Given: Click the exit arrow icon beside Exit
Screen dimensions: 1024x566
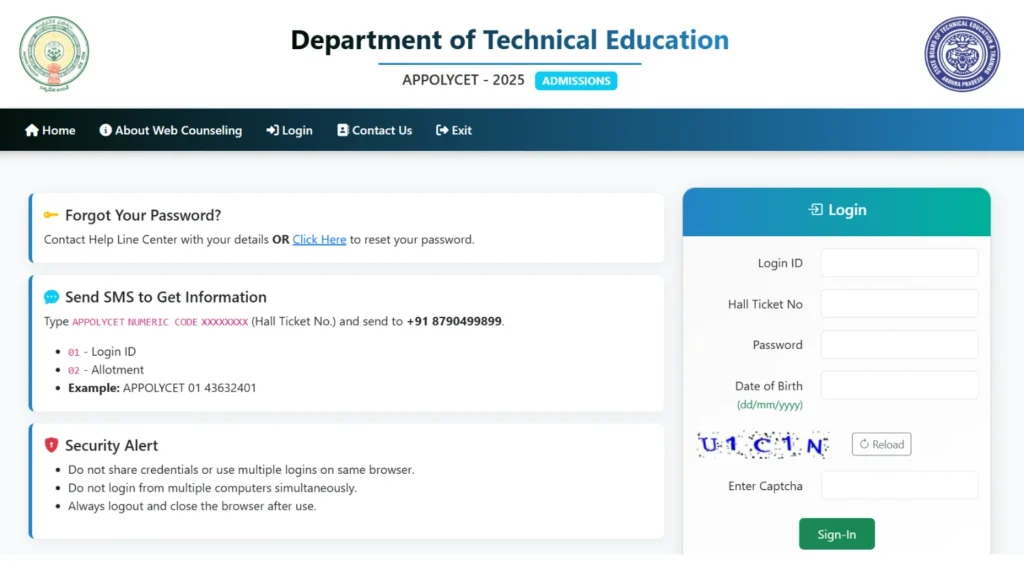Looking at the screenshot, I should point(442,130).
